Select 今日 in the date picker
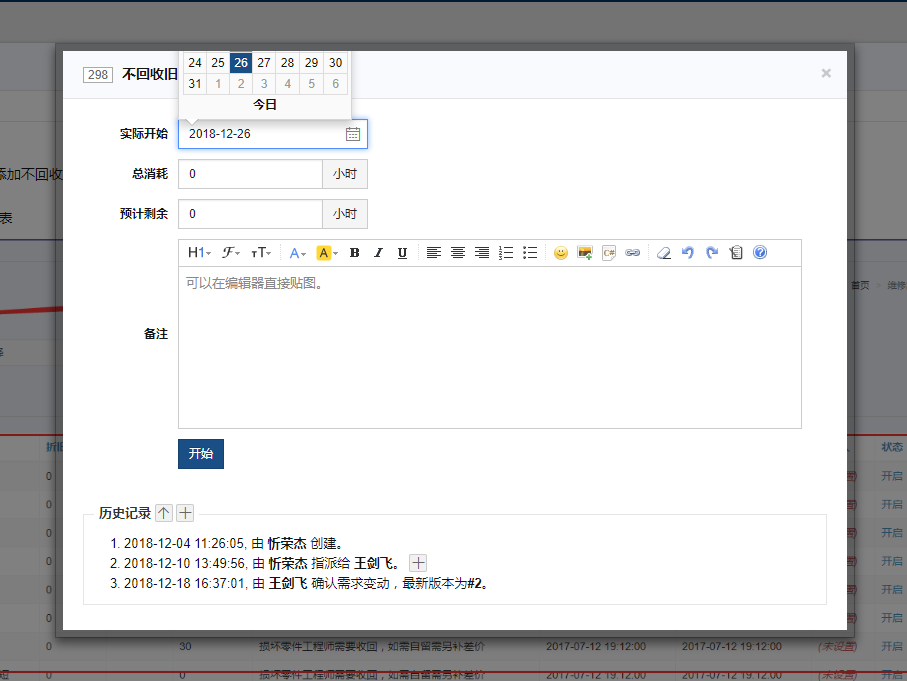Viewport: 907px width, 681px height. pyautogui.click(x=264, y=104)
